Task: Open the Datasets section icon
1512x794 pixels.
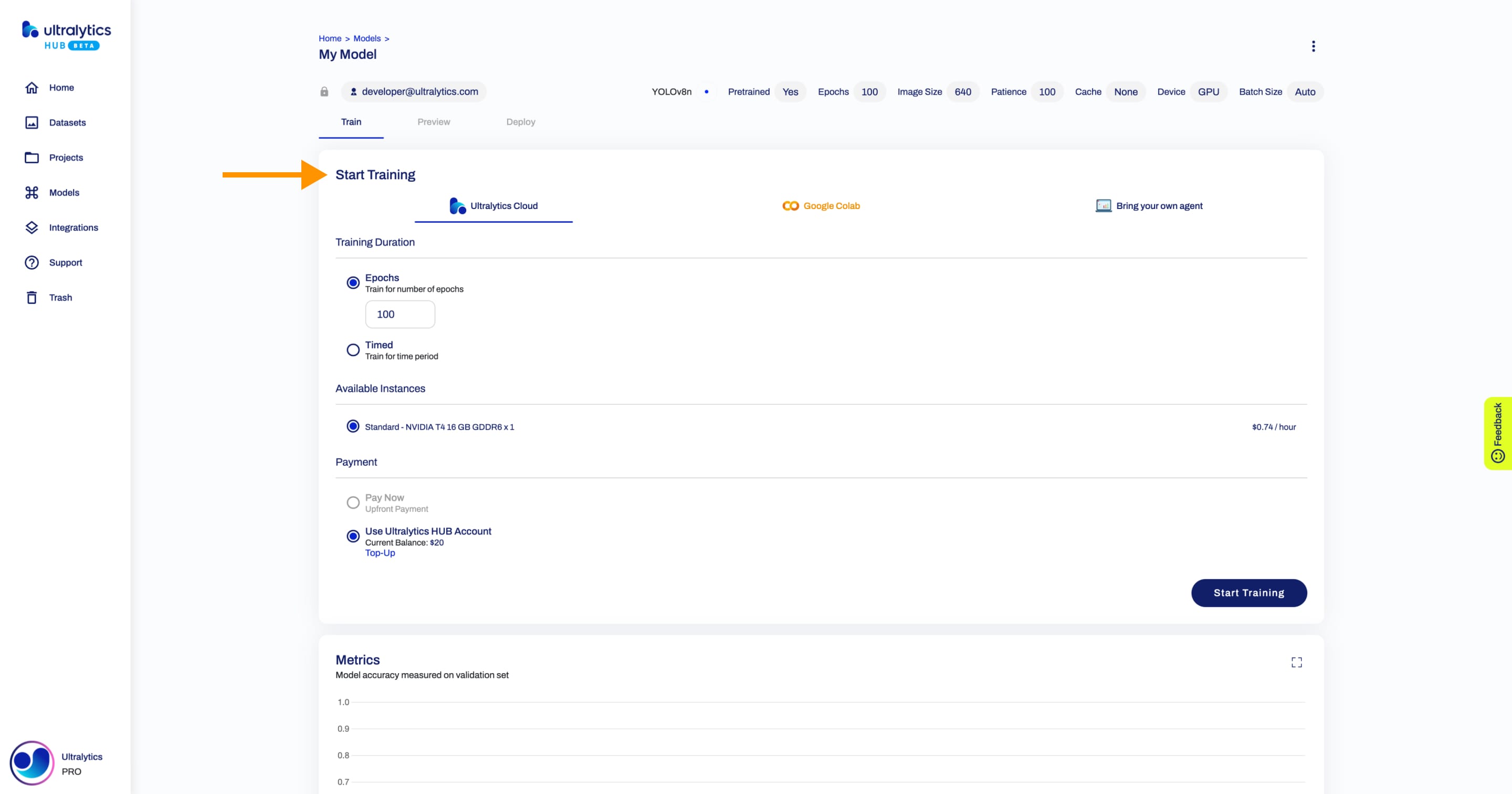Action: [x=31, y=122]
